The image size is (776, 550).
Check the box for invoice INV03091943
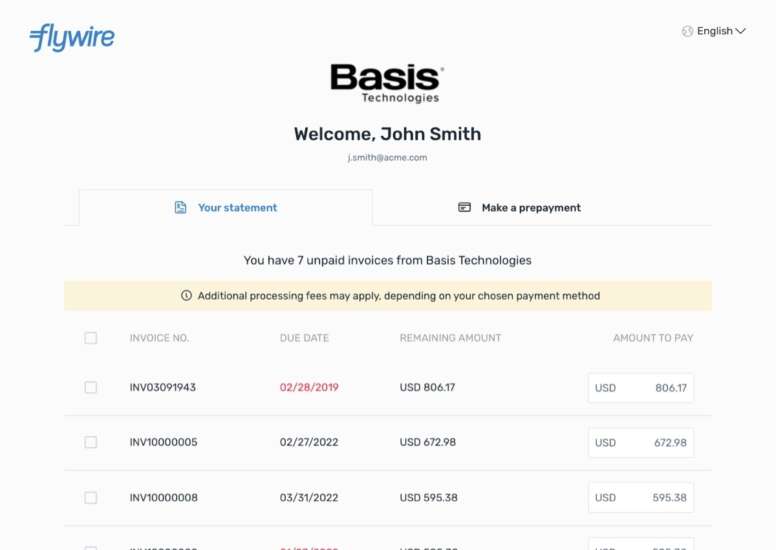click(91, 387)
